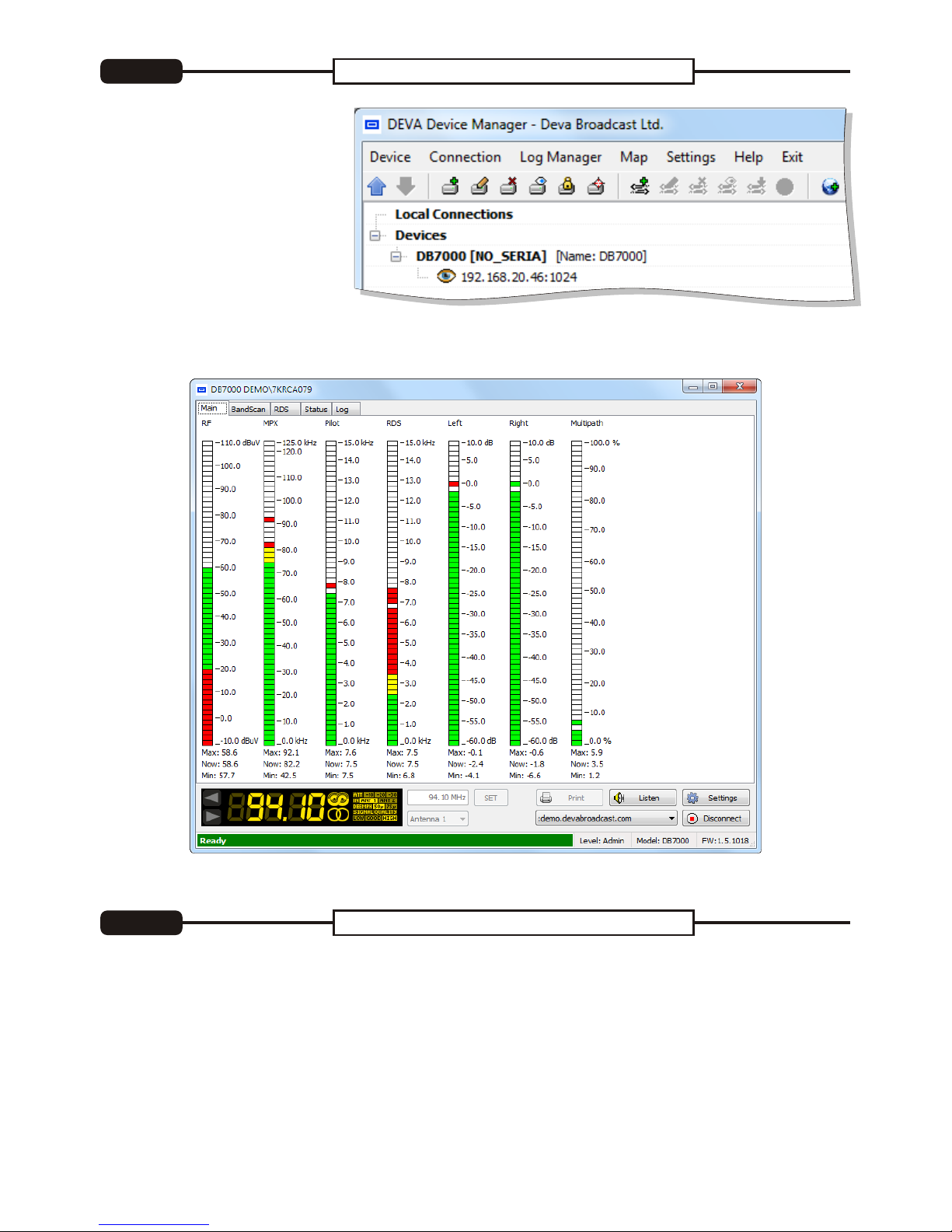
Task: Collapse the DB7000 [NO_SERIA] tree node
Action: (x=396, y=257)
